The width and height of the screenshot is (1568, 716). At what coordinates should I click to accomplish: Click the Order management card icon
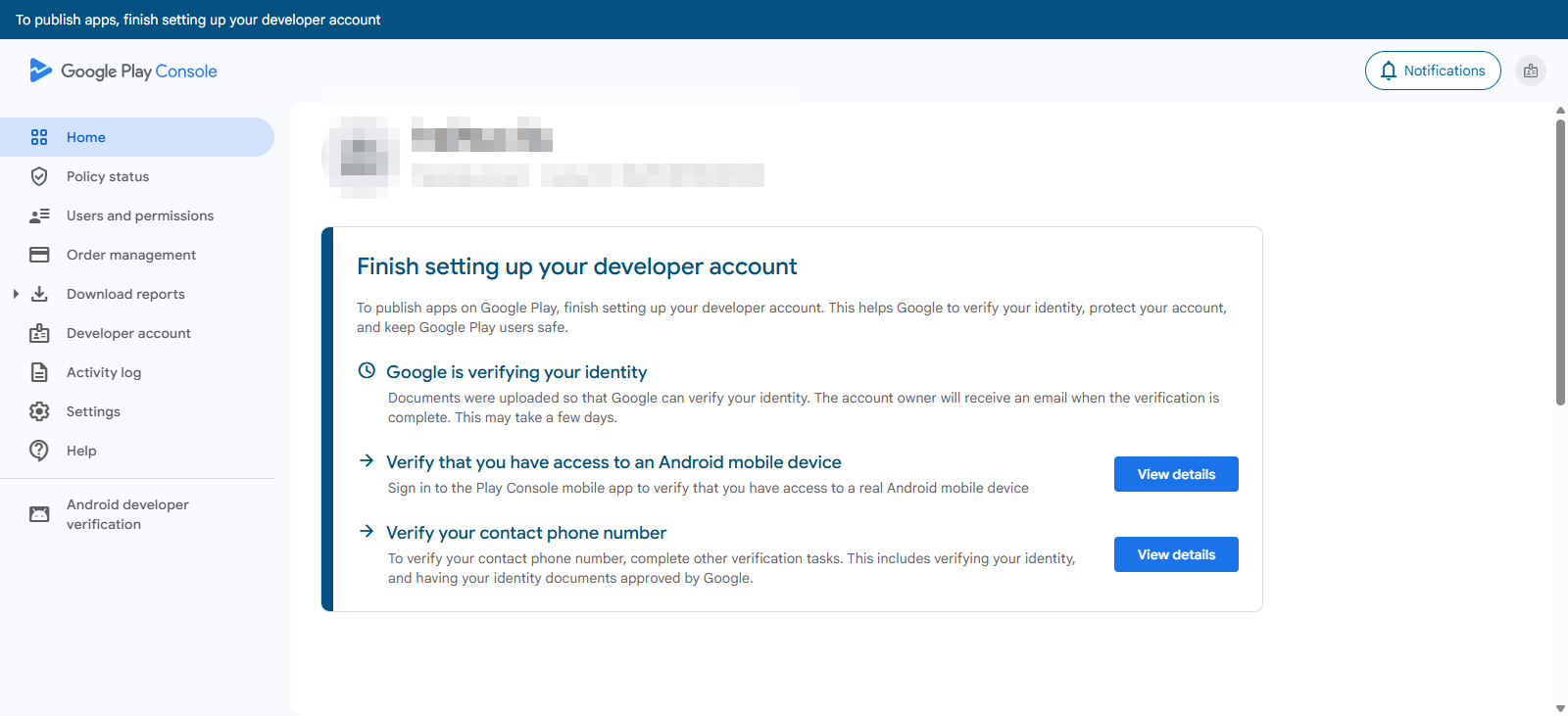point(39,255)
